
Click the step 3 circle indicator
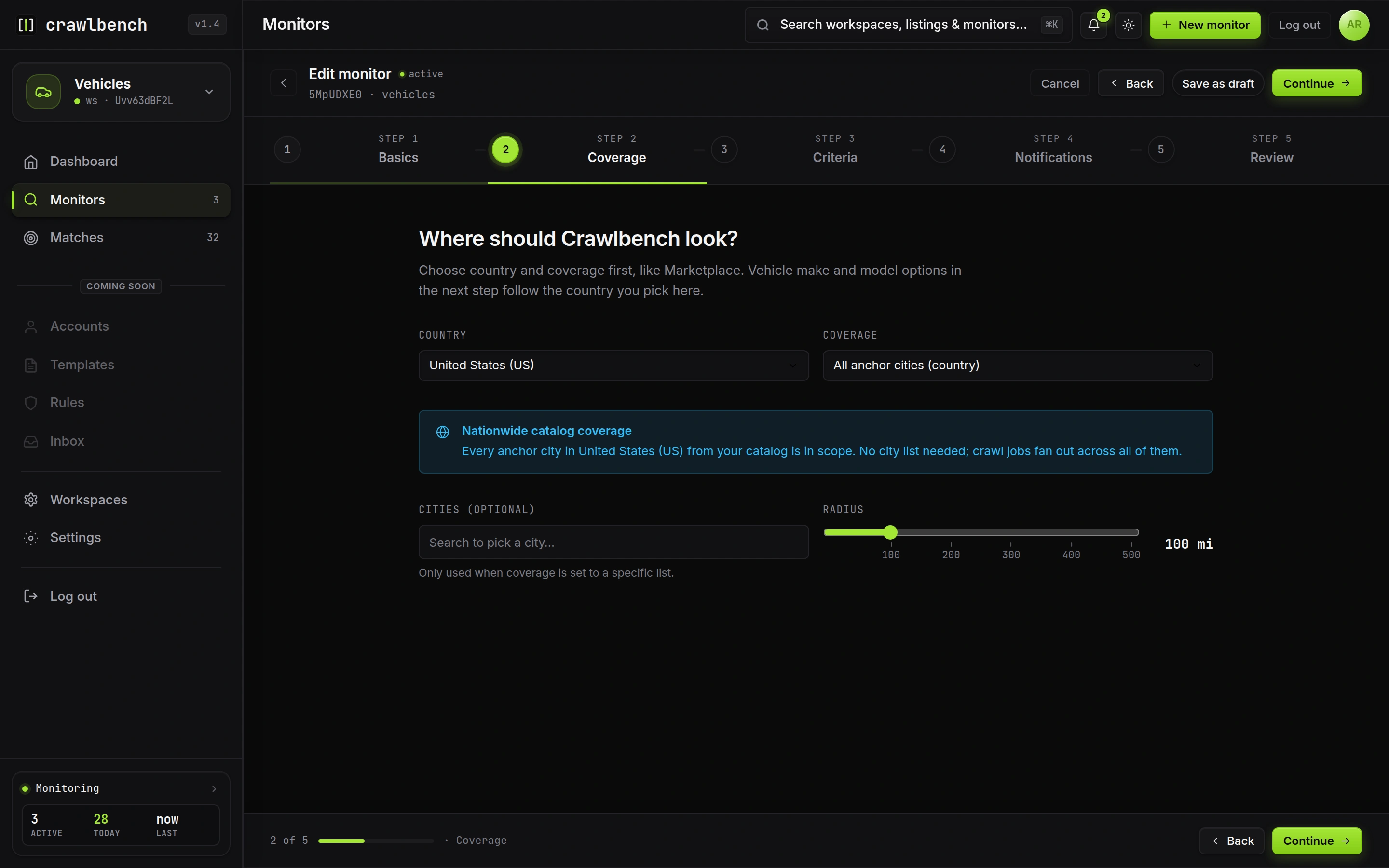724,150
